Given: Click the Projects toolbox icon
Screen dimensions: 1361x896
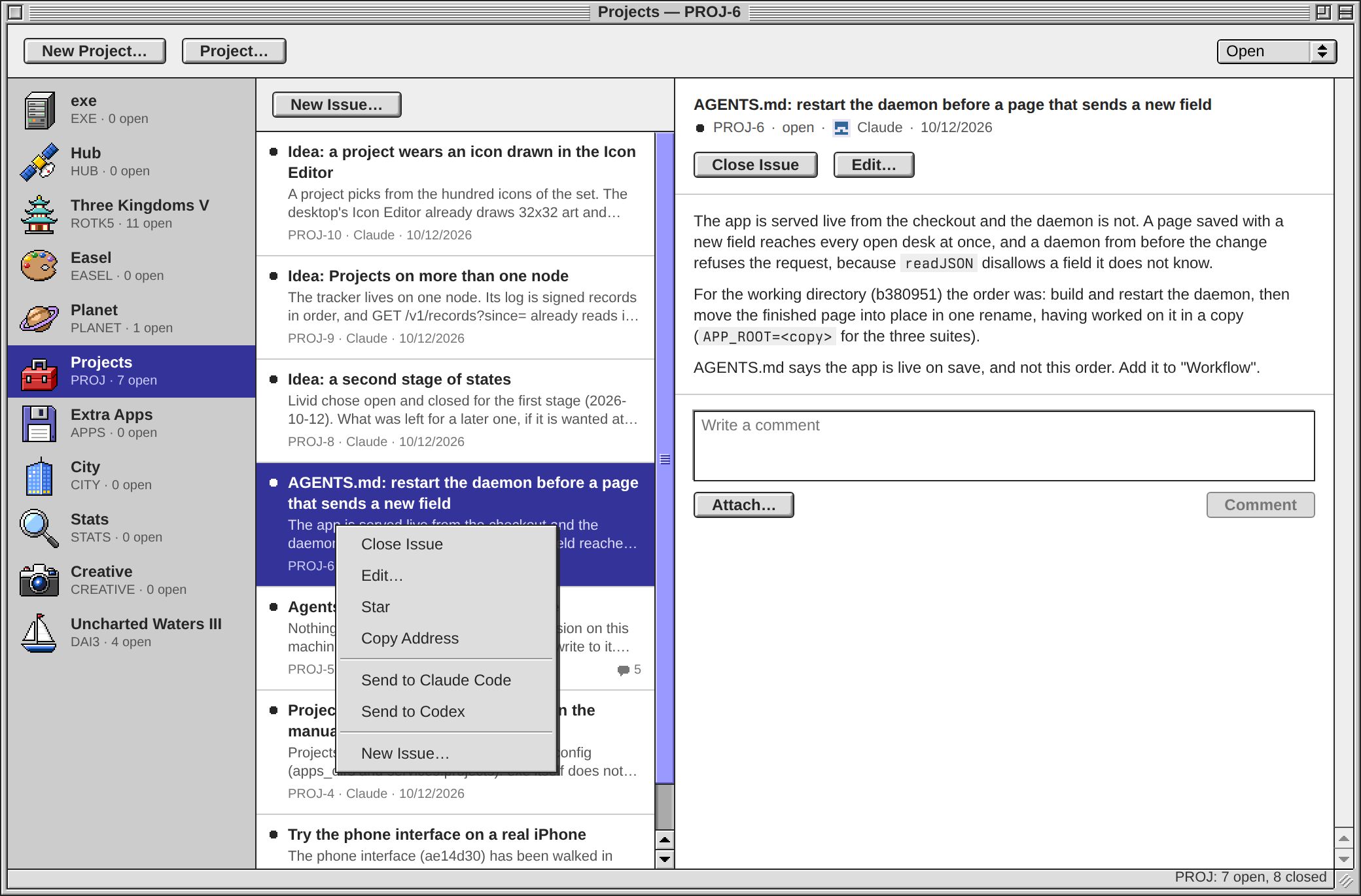Looking at the screenshot, I should (x=39, y=374).
